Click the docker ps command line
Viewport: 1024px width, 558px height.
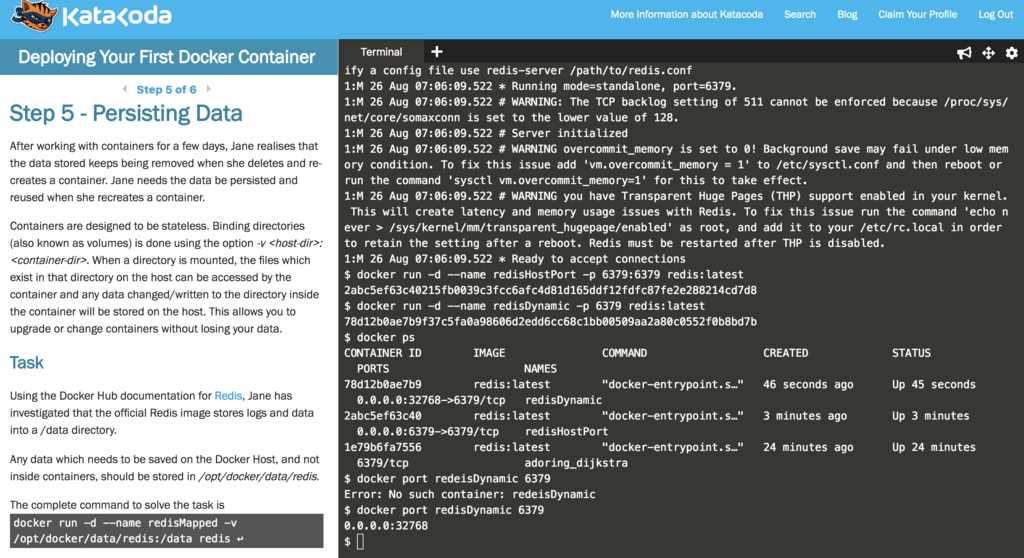379,338
